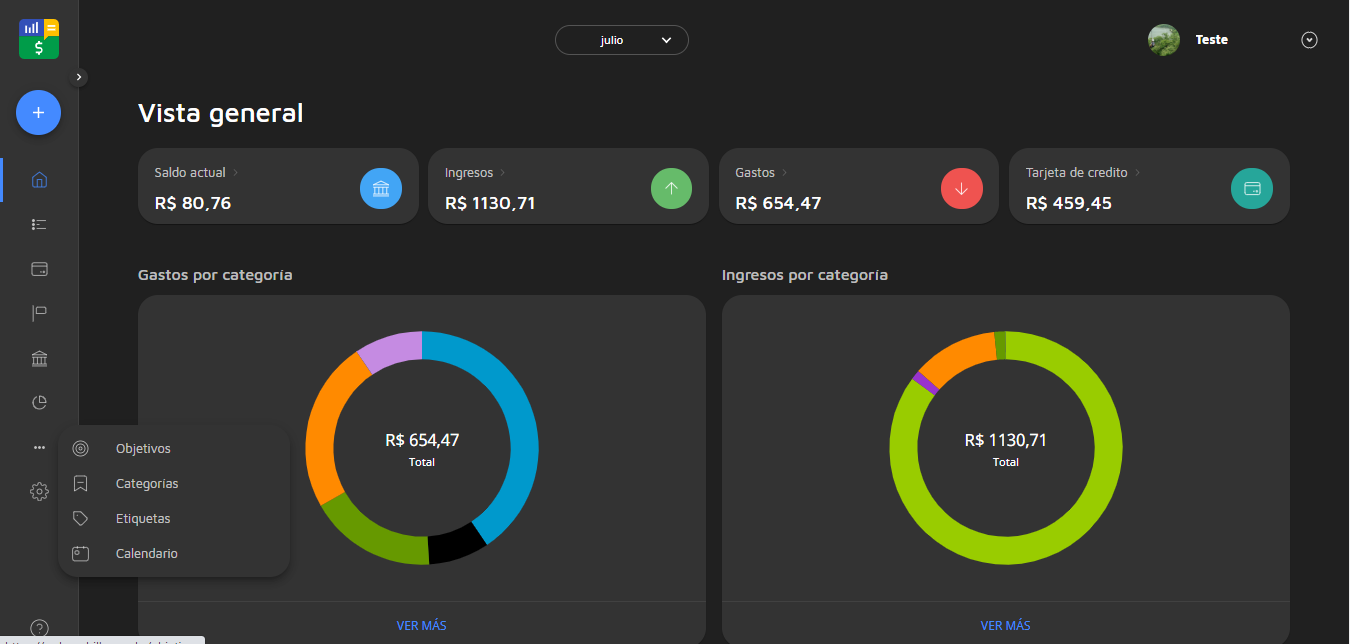Open the home dashboard sidebar icon

(x=39, y=180)
